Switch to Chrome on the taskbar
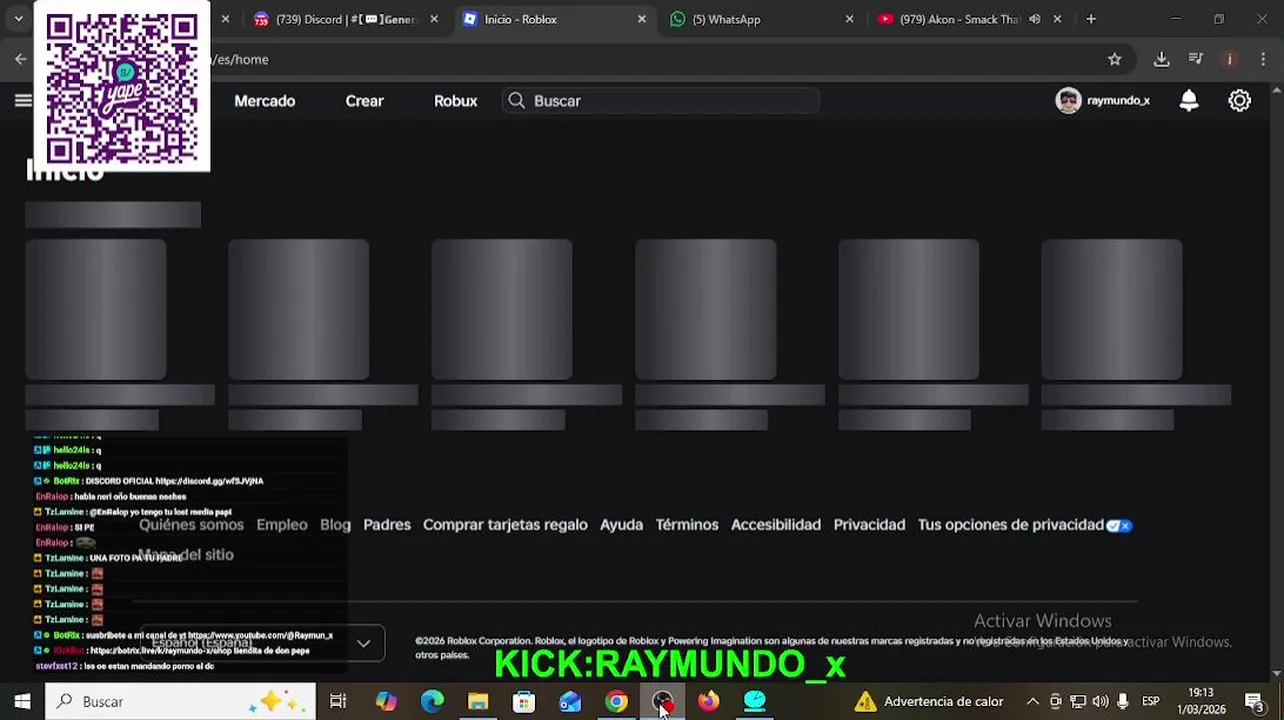This screenshot has height=720, width=1284. point(616,701)
